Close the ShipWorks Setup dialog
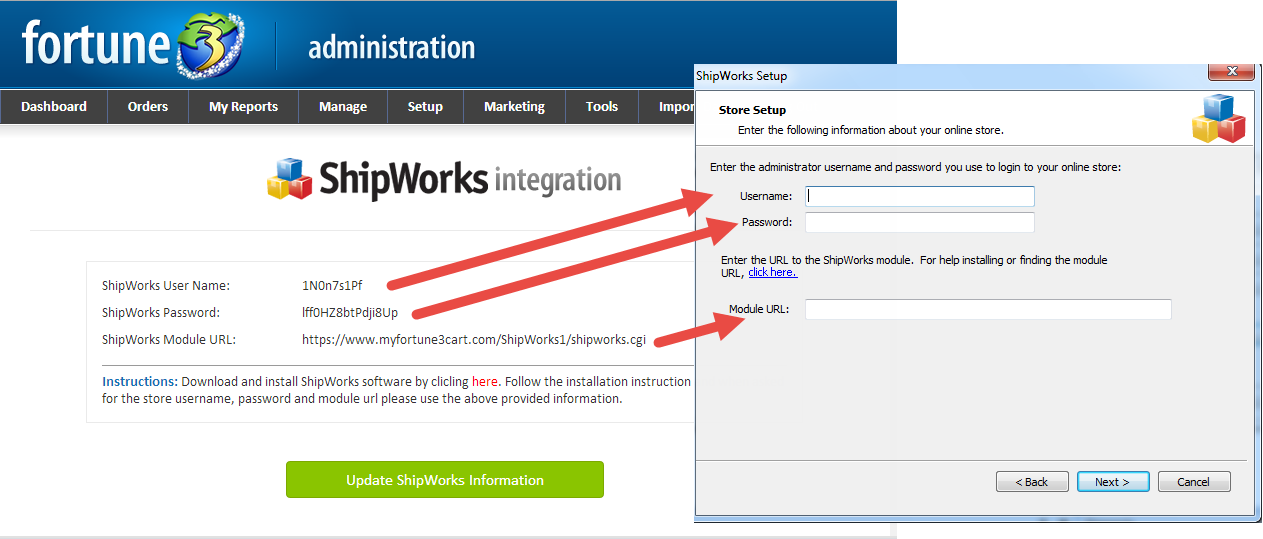This screenshot has height=539, width=1263. coord(1231,72)
